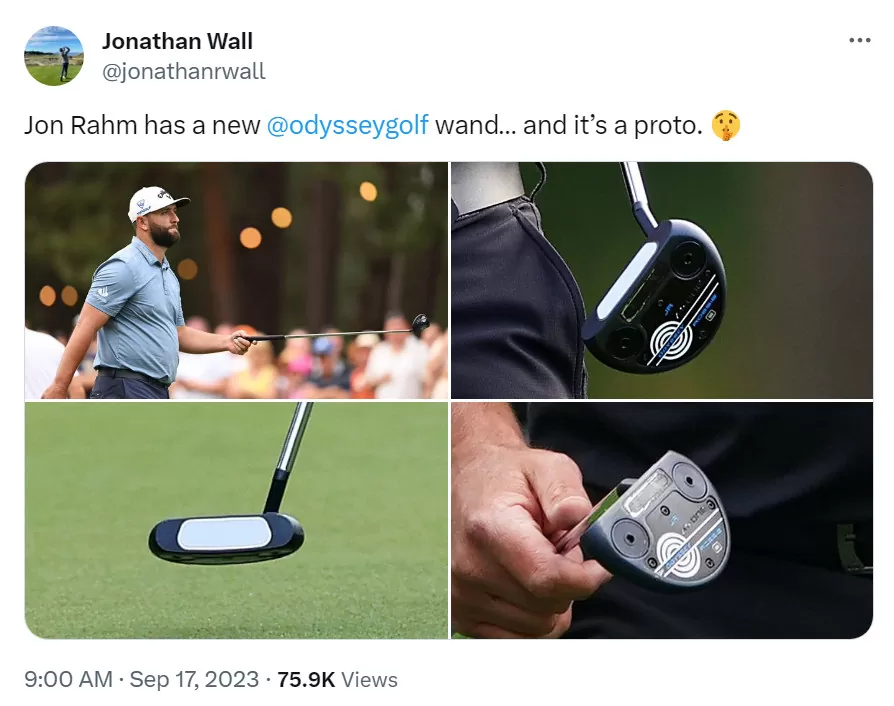The width and height of the screenshot is (894, 706).
Task: Click the white putter face insert
Action: coord(224,534)
